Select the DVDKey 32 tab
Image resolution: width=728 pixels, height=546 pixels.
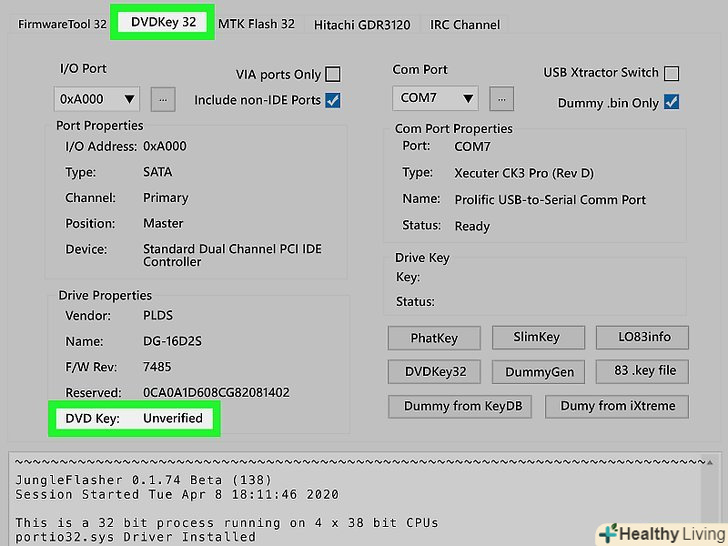coord(163,22)
